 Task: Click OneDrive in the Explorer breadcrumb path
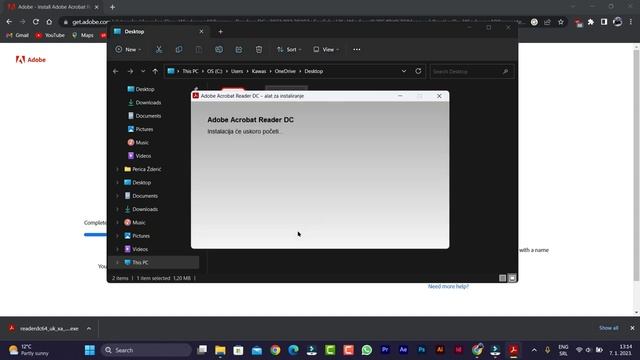click(x=285, y=71)
